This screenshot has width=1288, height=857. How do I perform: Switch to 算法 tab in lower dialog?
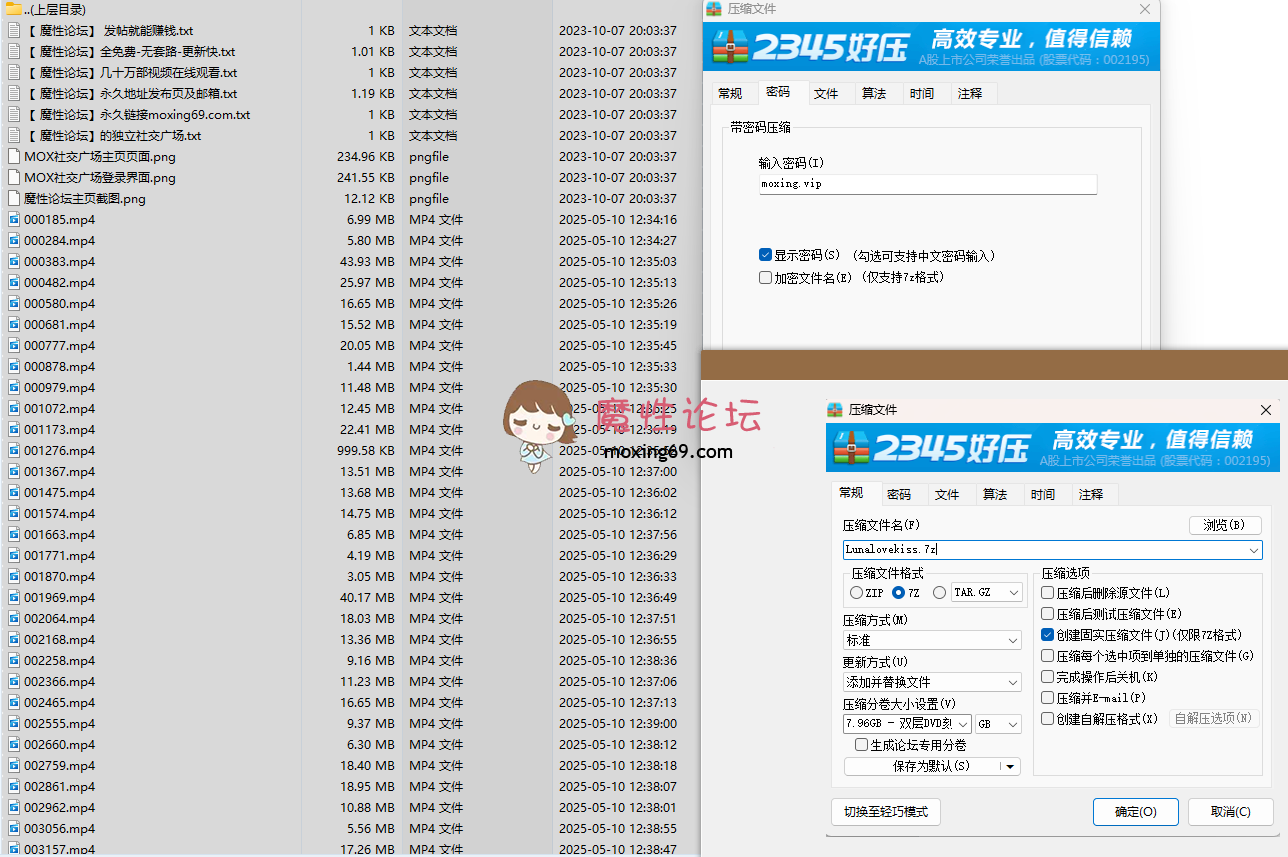pyautogui.click(x=995, y=494)
